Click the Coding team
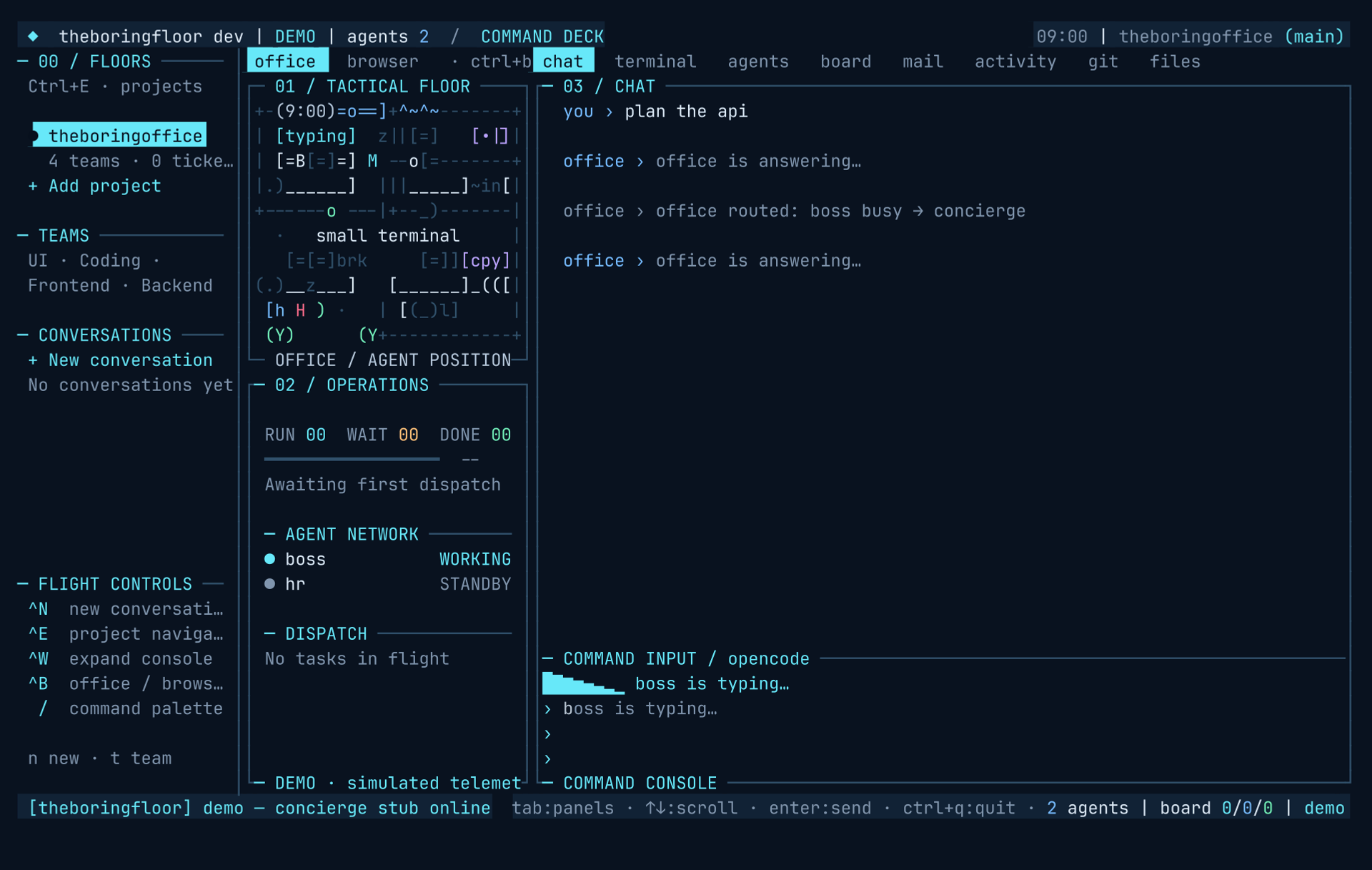 pyautogui.click(x=110, y=261)
